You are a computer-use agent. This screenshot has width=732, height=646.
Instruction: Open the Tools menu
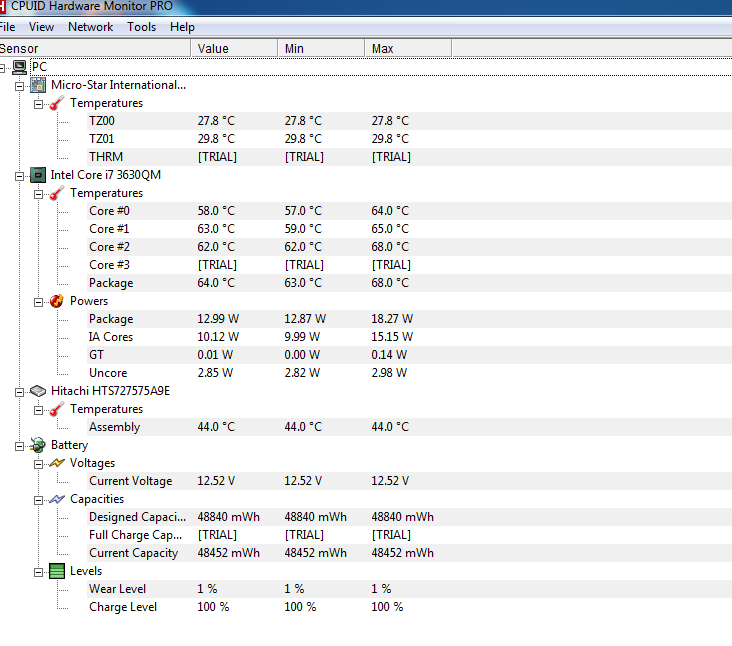141,27
